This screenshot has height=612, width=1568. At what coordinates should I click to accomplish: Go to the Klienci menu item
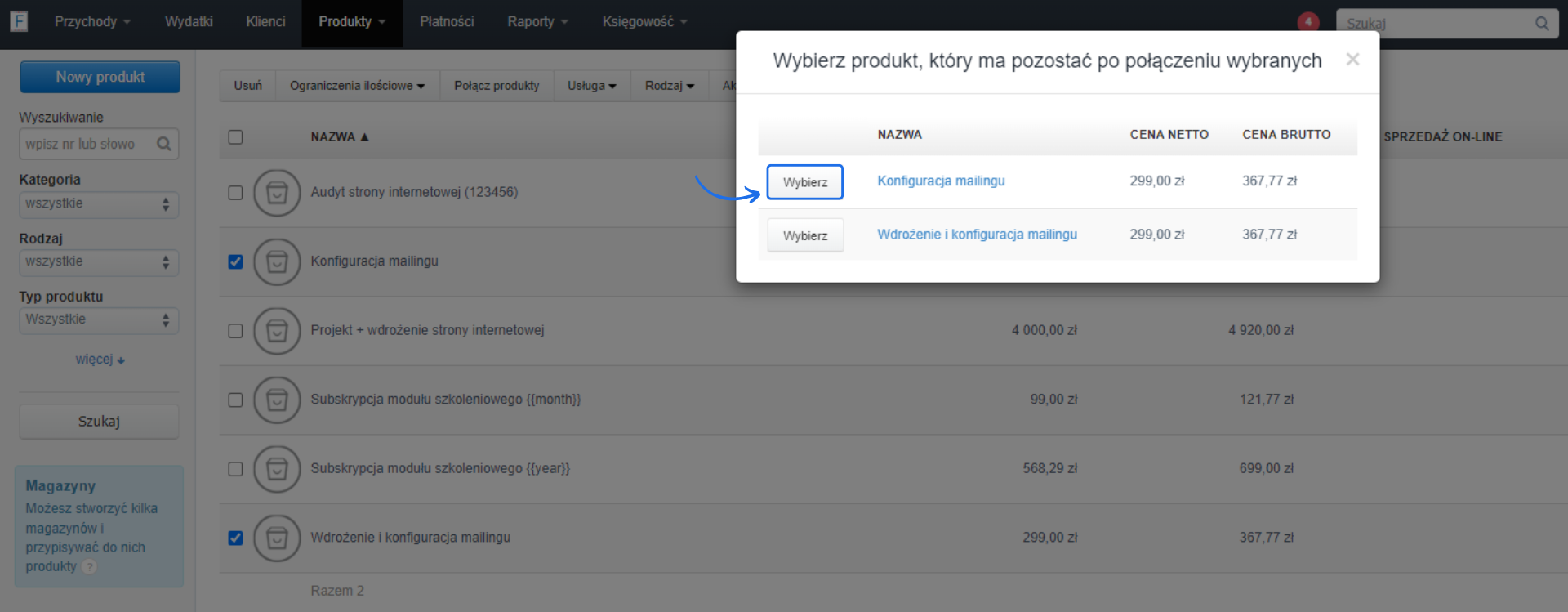point(265,22)
